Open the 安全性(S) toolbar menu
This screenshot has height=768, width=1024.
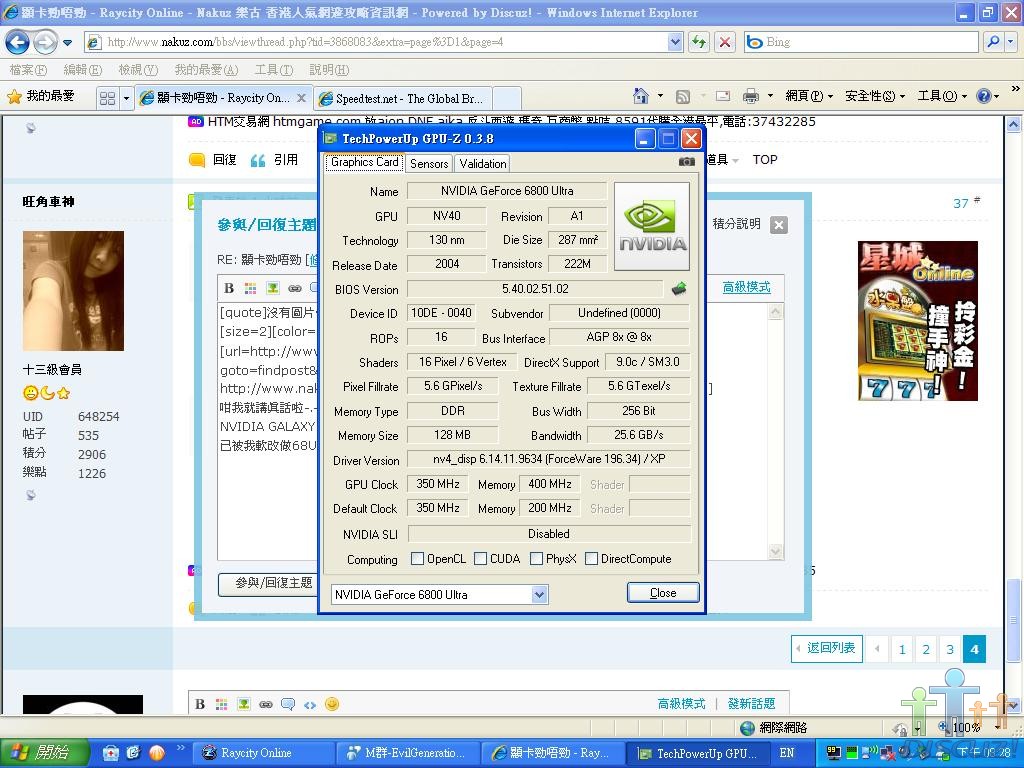pyautogui.click(x=875, y=97)
